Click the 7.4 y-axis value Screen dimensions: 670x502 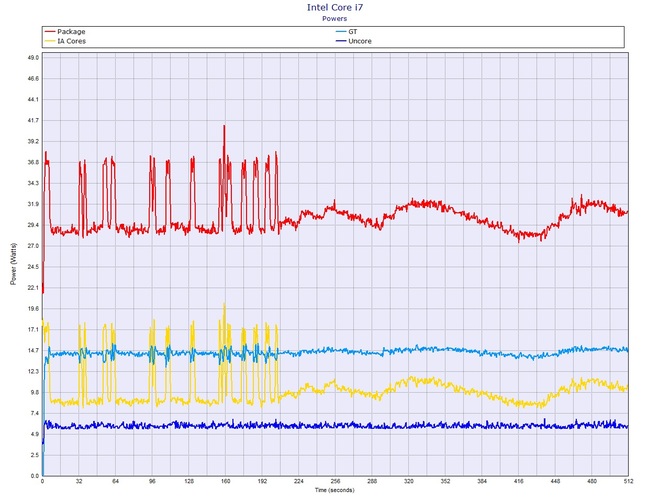click(35, 414)
